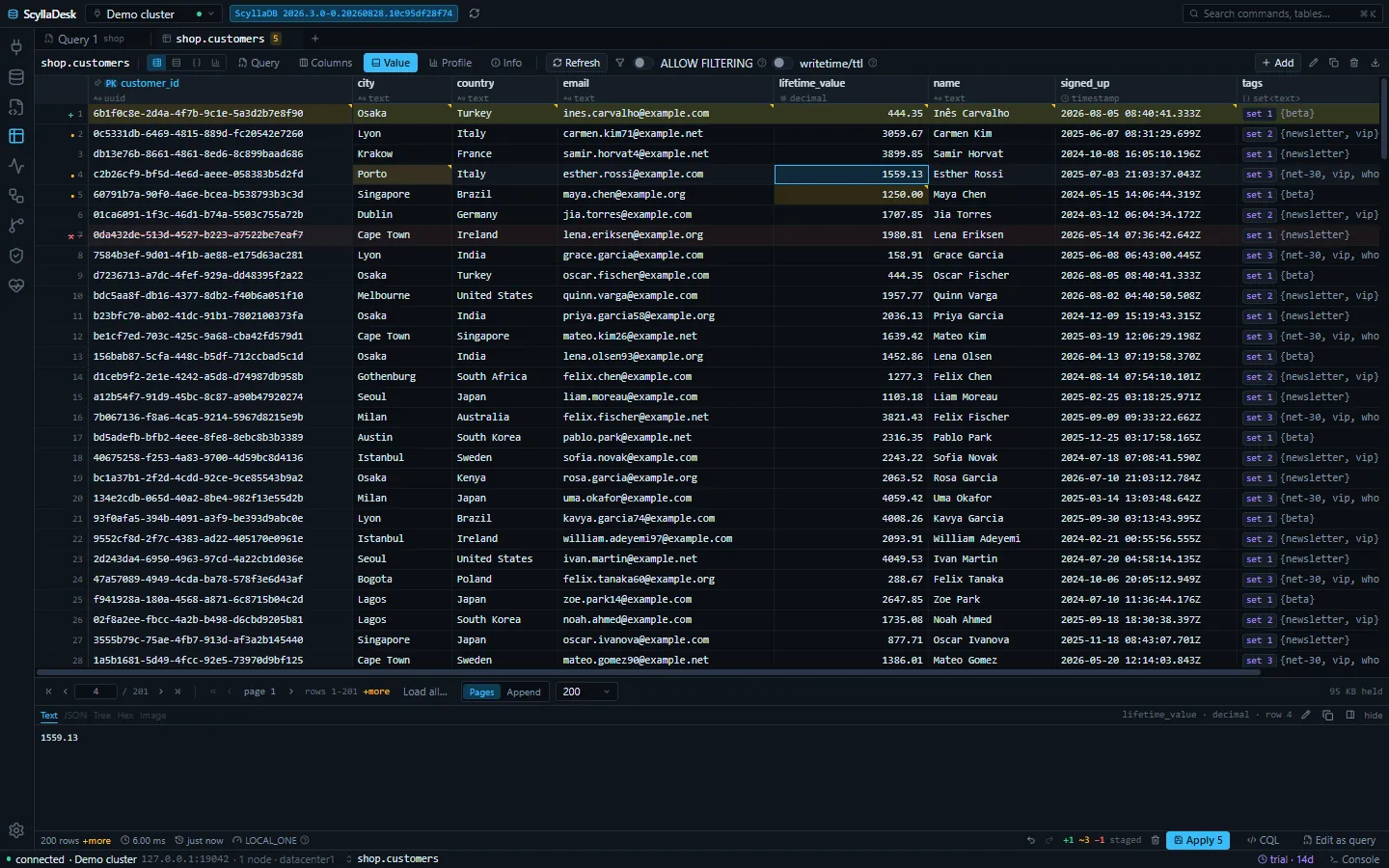Image resolution: width=1389 pixels, height=868 pixels.
Task: Open the connections plug icon in sidebar
Action: click(x=15, y=46)
